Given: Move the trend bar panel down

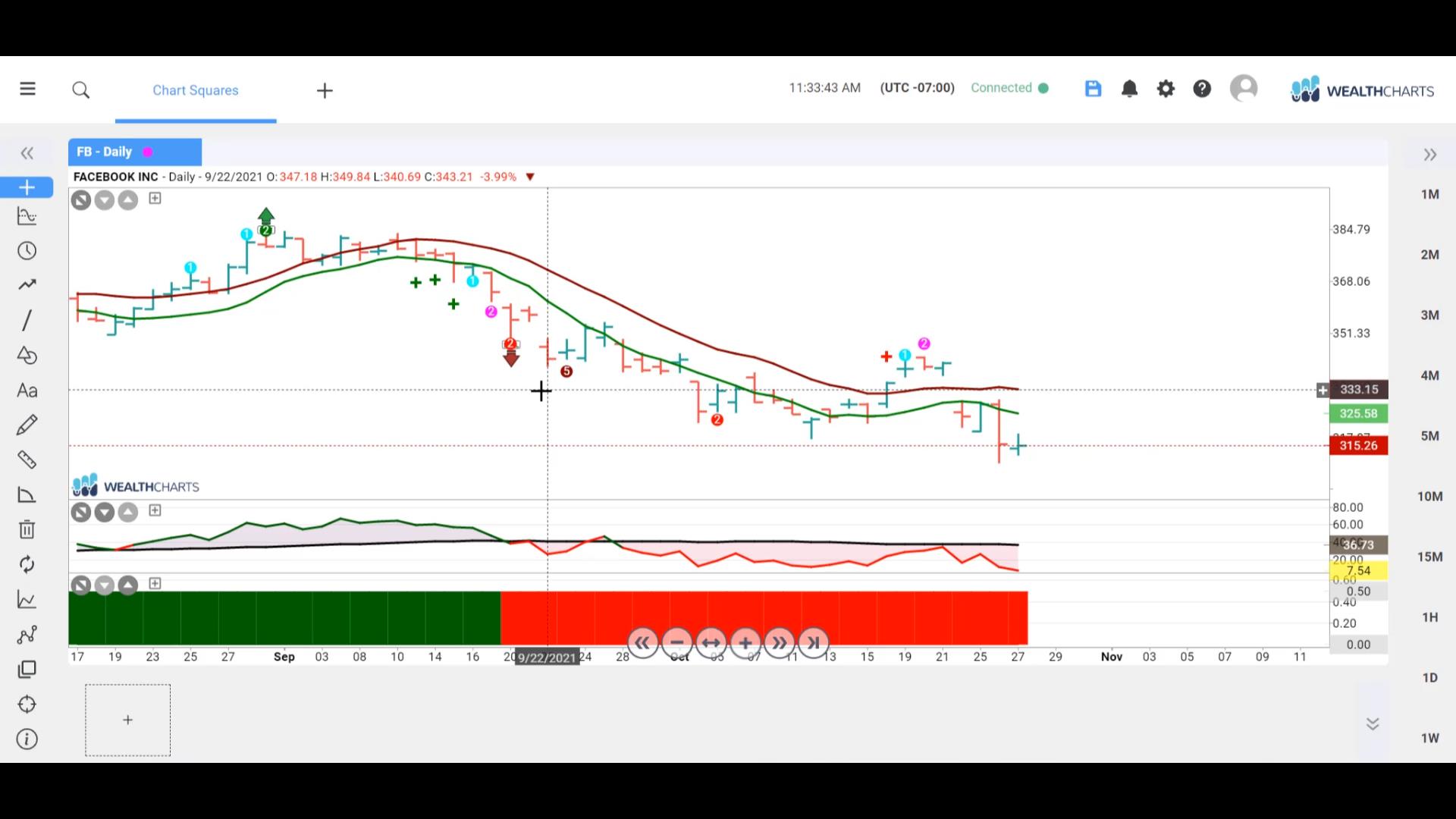Looking at the screenshot, I should pyautogui.click(x=105, y=585).
